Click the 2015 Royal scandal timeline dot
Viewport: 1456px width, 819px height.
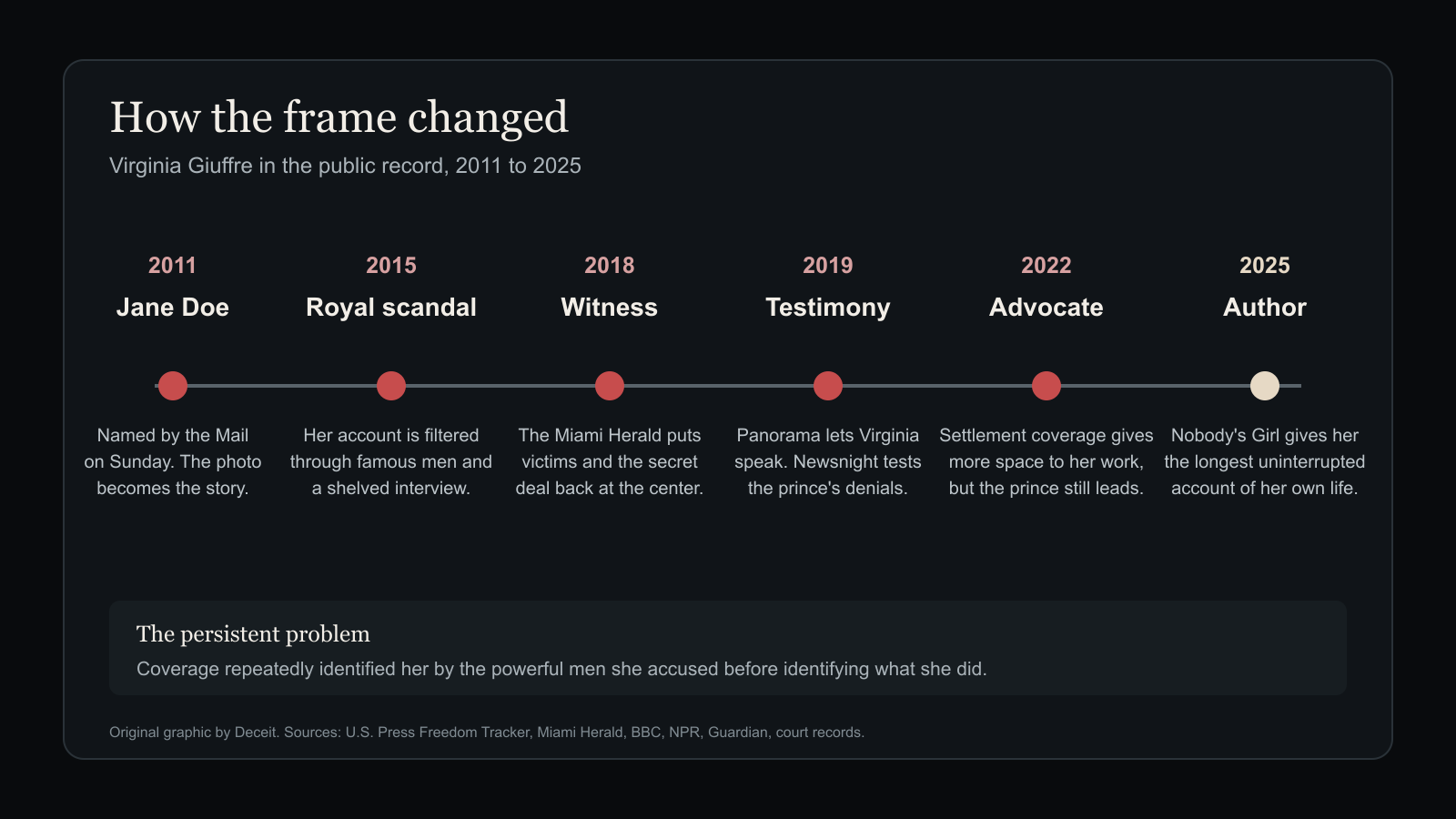[391, 386]
